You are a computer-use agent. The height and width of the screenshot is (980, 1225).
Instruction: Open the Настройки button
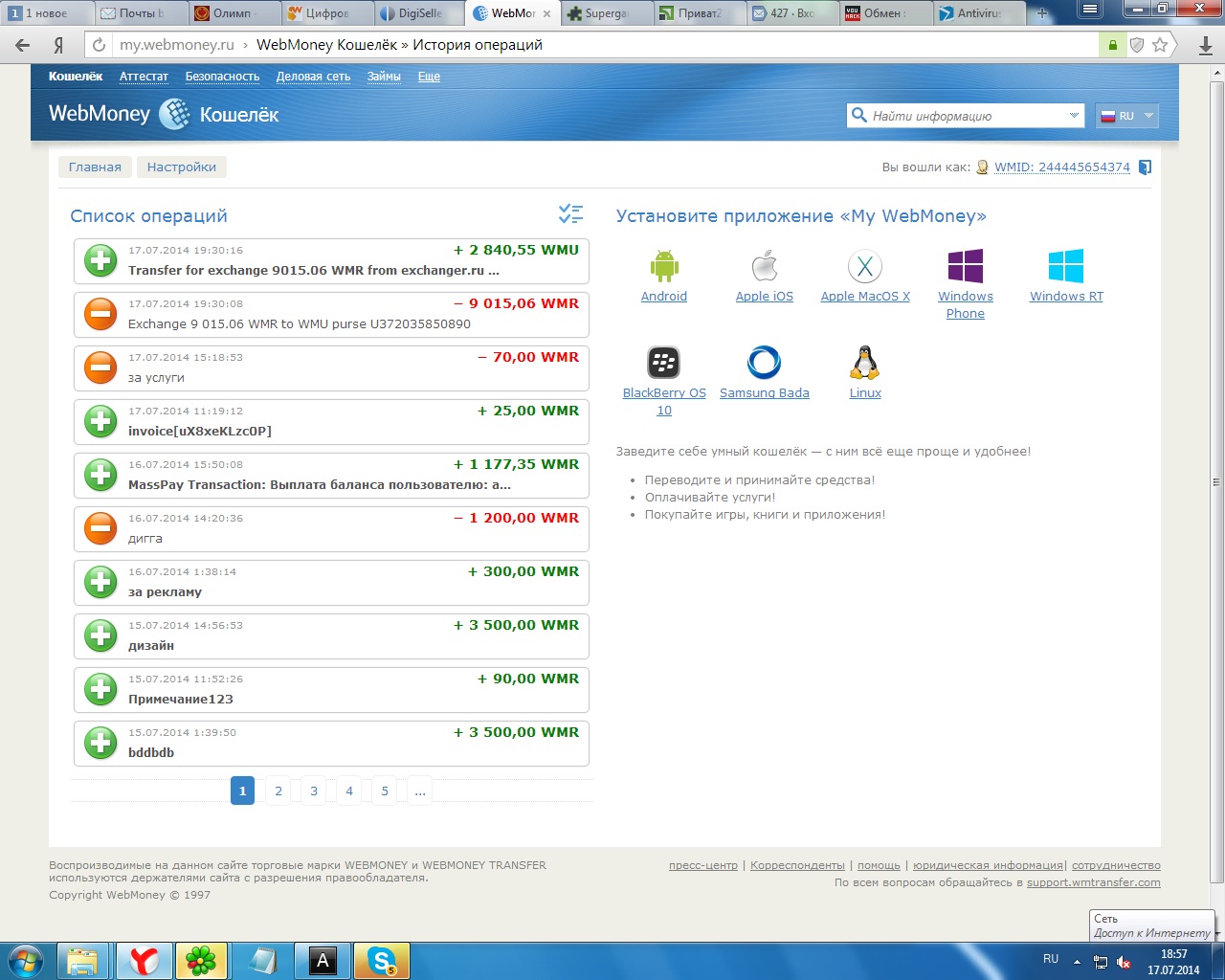(x=182, y=167)
